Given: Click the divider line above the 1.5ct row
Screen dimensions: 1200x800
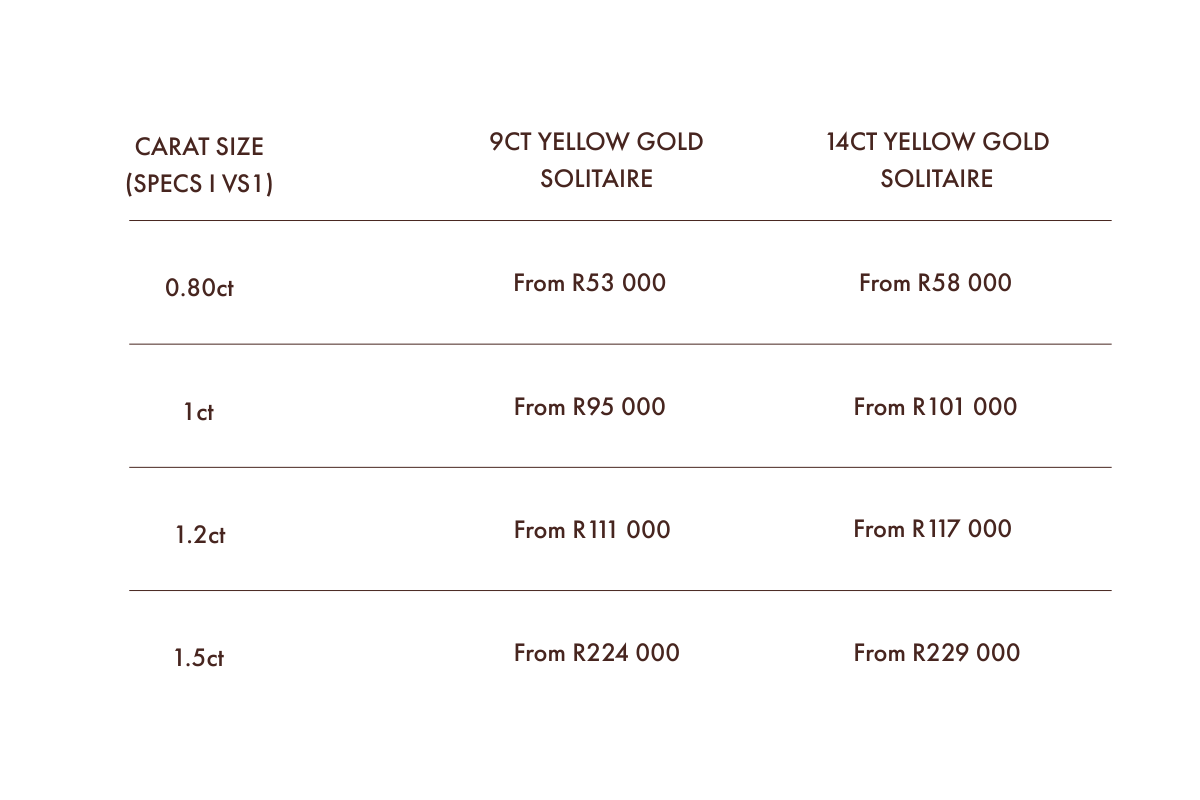Looking at the screenshot, I should click(x=620, y=590).
